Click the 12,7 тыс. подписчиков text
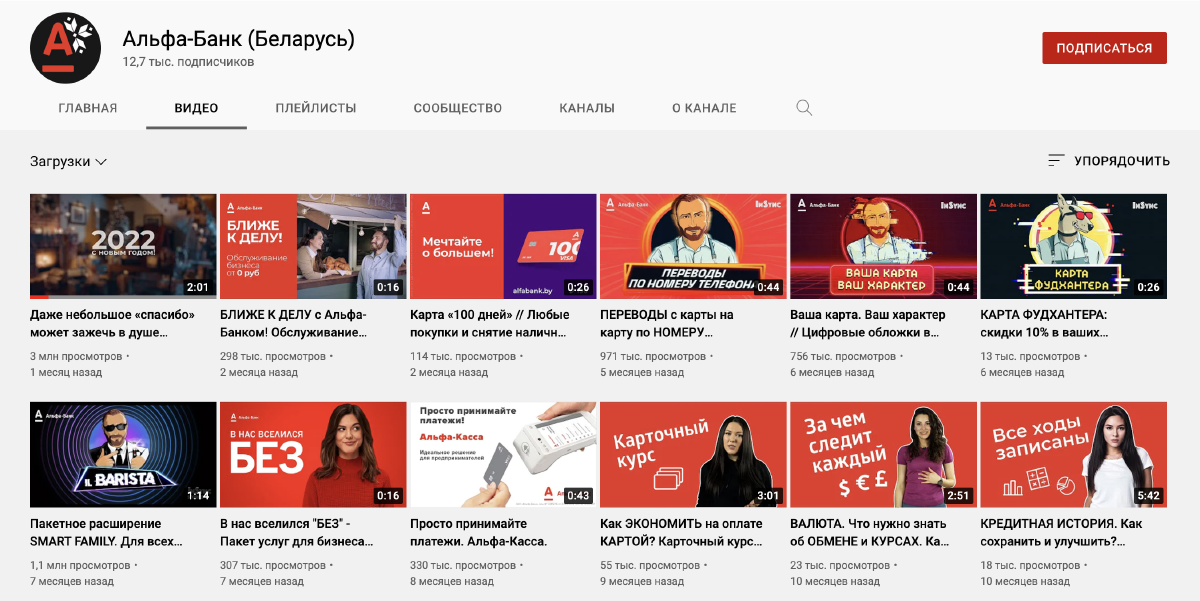The width and height of the screenshot is (1200, 601). (188, 62)
